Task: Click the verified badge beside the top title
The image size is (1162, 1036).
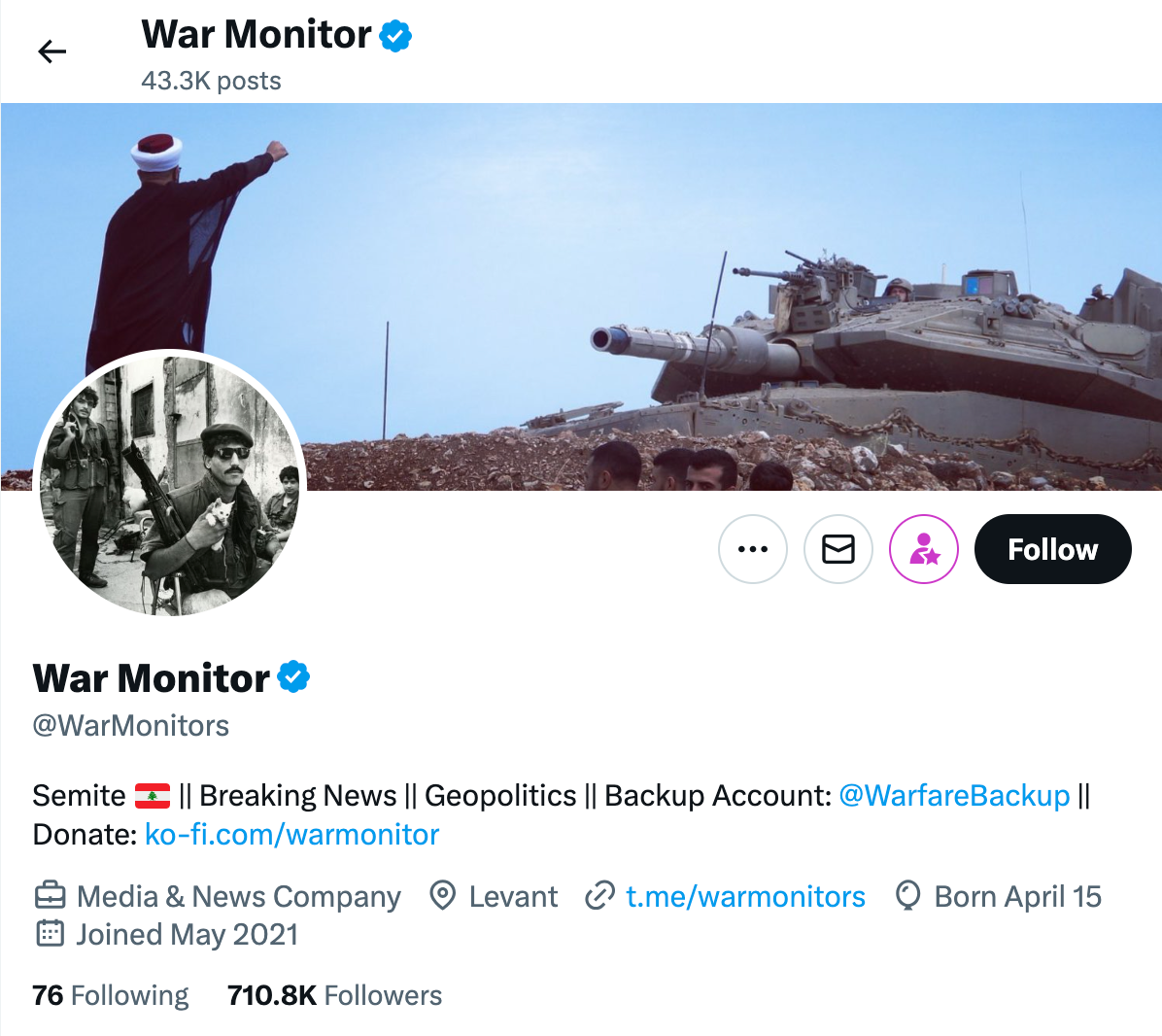Action: 395,36
